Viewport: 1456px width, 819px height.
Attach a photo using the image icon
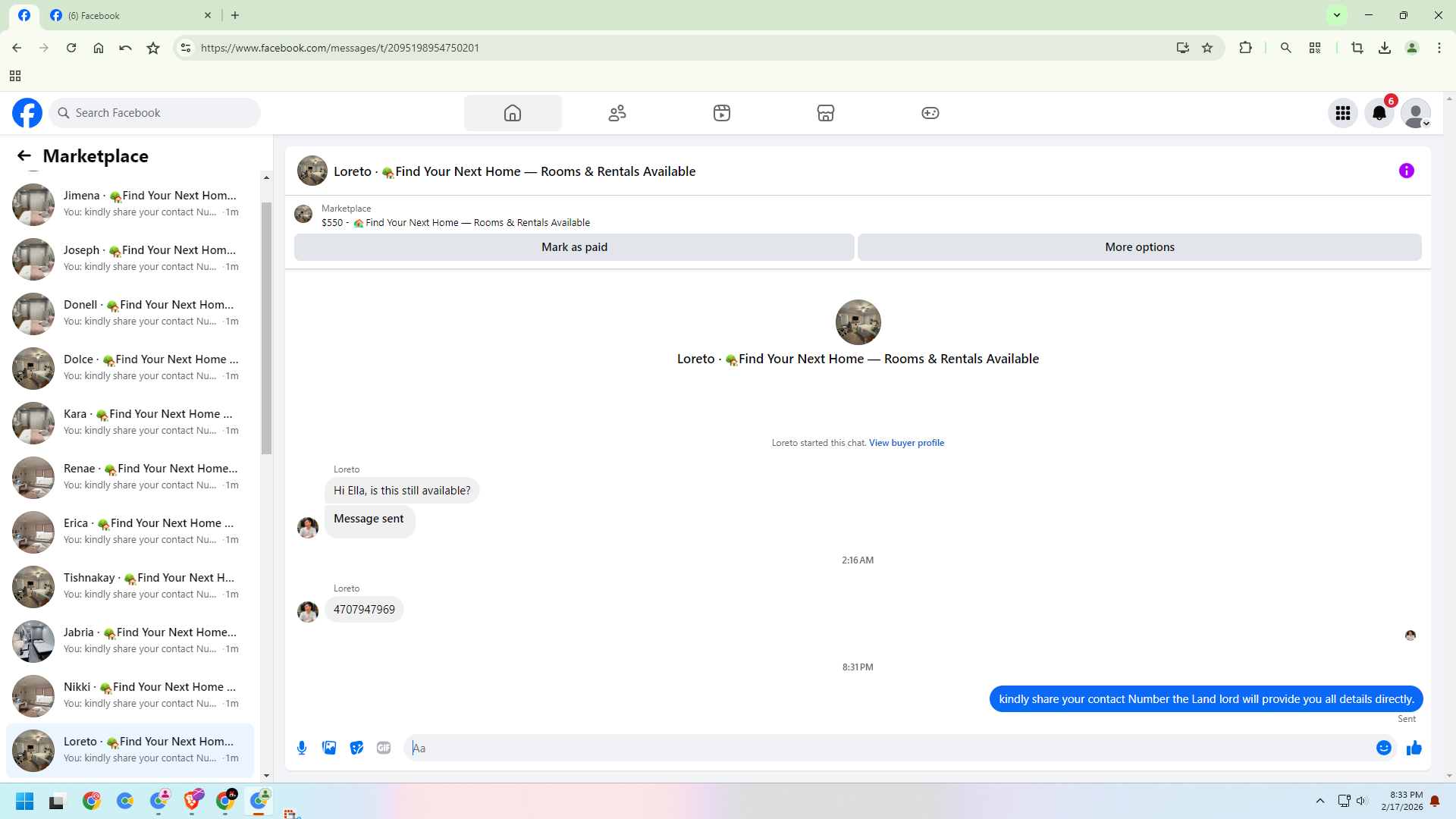tap(329, 748)
